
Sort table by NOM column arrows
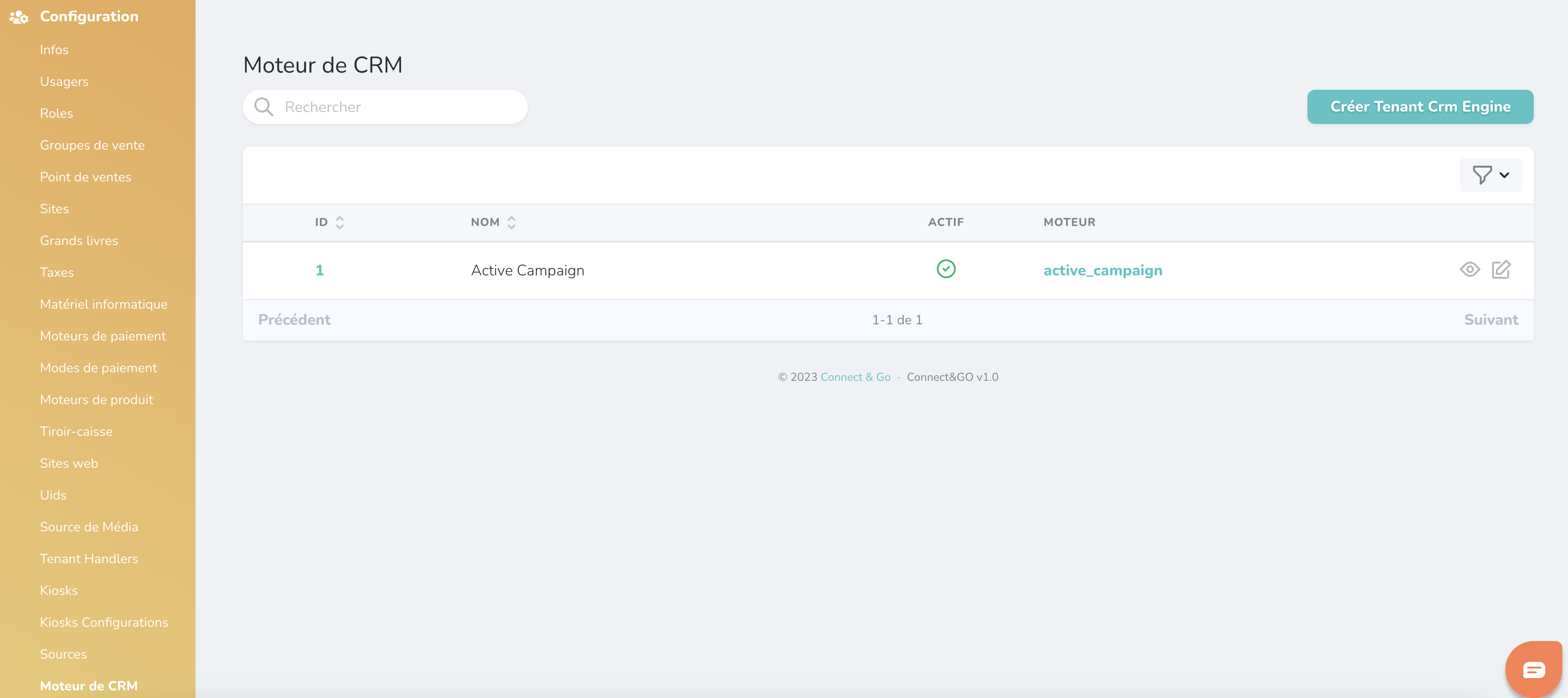pyautogui.click(x=511, y=222)
